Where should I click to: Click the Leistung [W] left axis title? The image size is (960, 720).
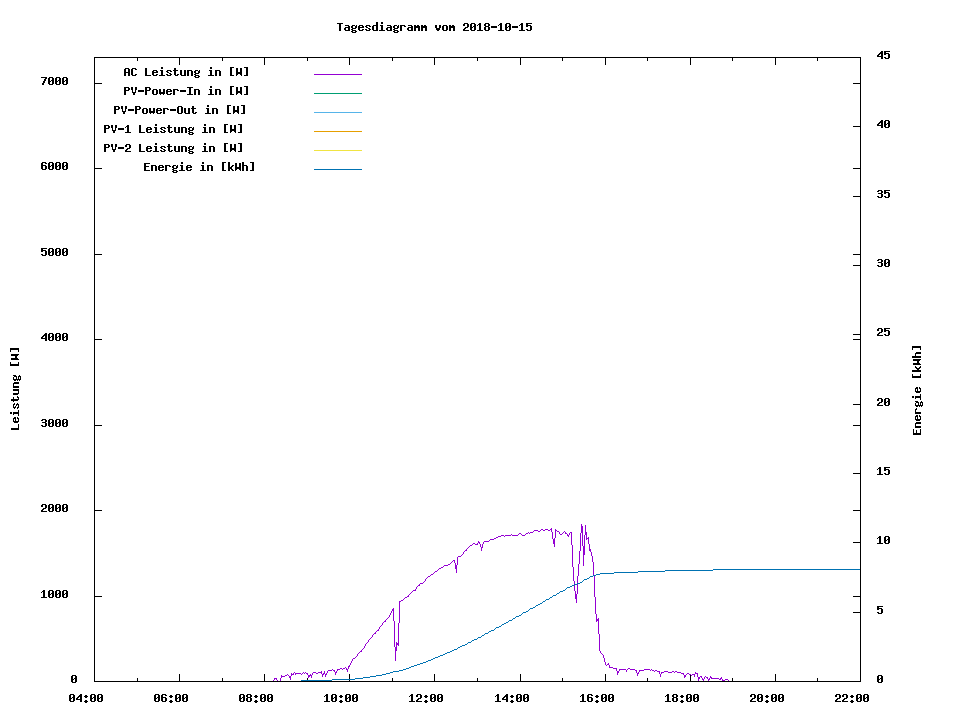pyautogui.click(x=15, y=389)
